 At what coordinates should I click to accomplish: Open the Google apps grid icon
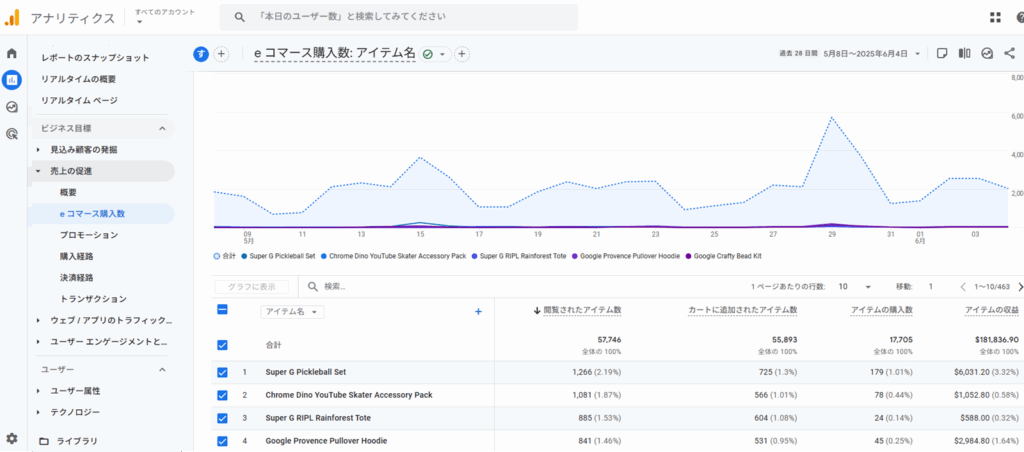[x=995, y=18]
